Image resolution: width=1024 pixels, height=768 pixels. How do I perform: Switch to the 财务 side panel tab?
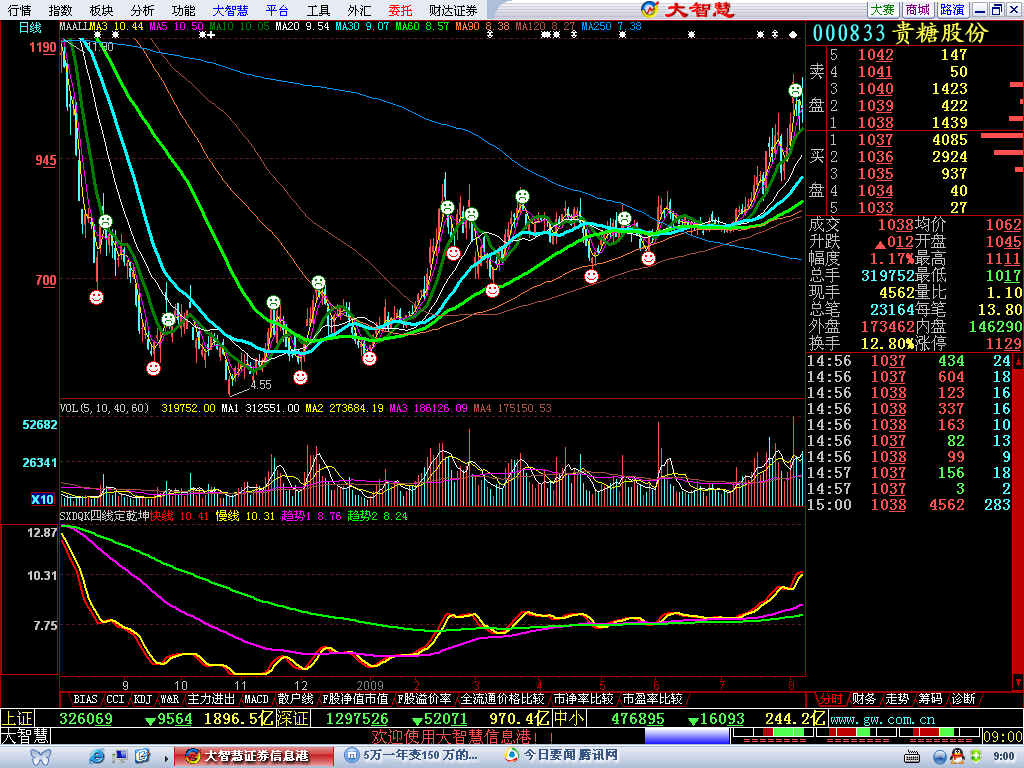pyautogui.click(x=863, y=699)
